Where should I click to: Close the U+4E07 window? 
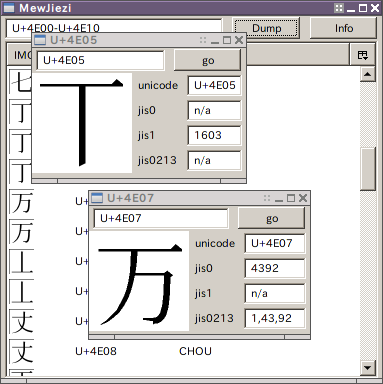tap(303, 198)
